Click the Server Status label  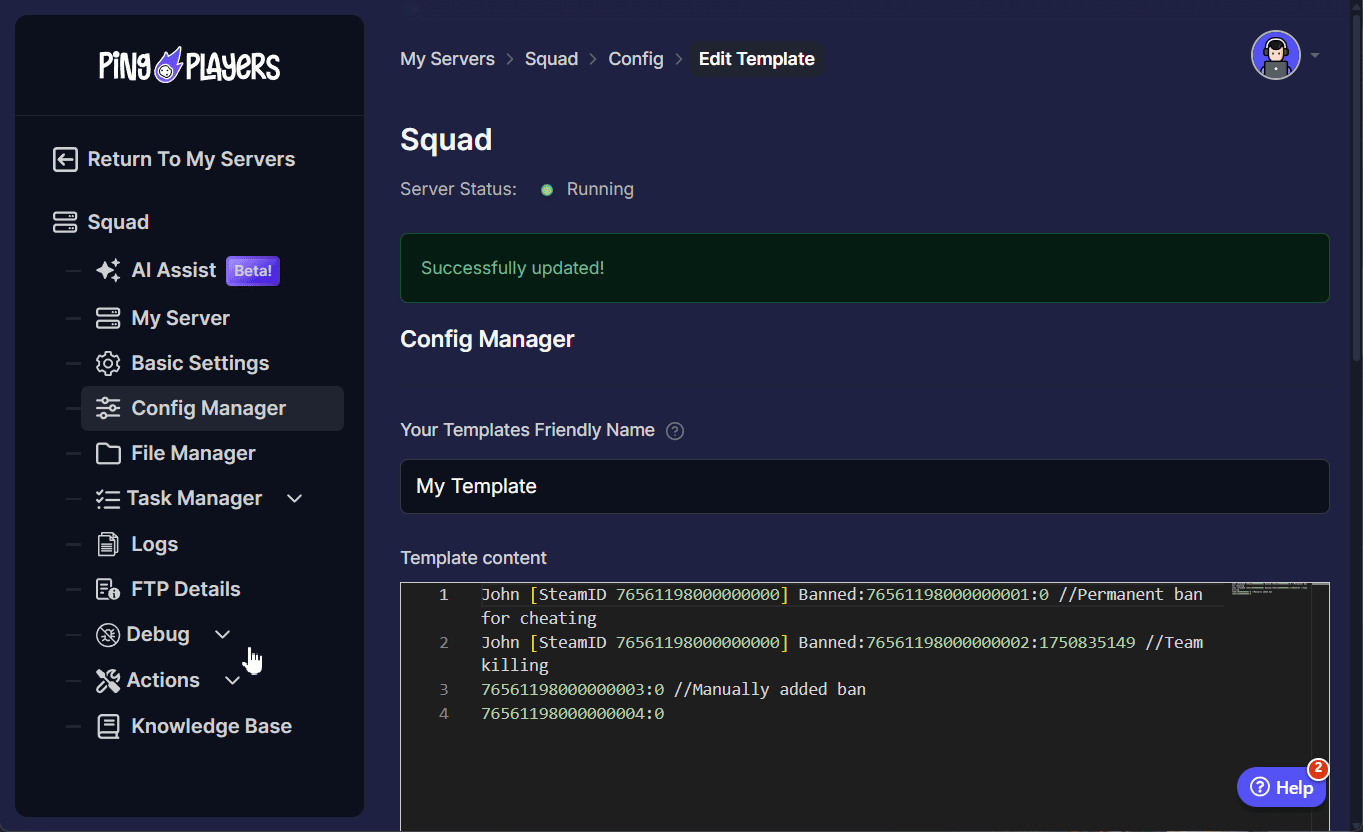click(x=458, y=189)
